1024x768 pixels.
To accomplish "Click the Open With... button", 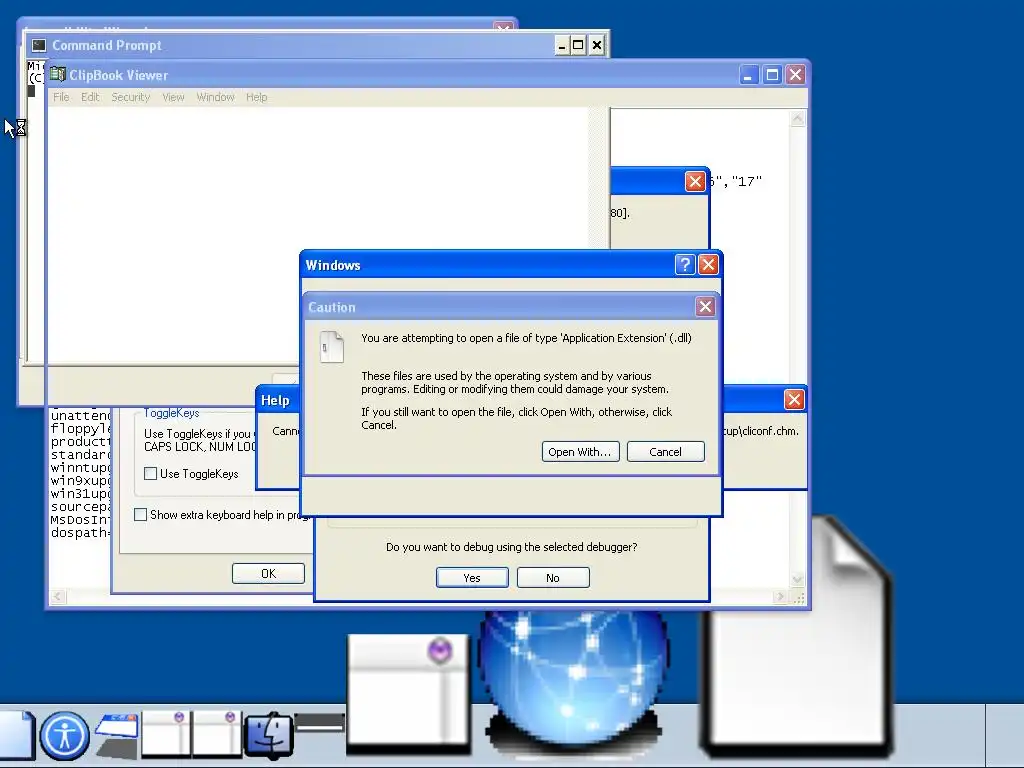I will 581,452.
